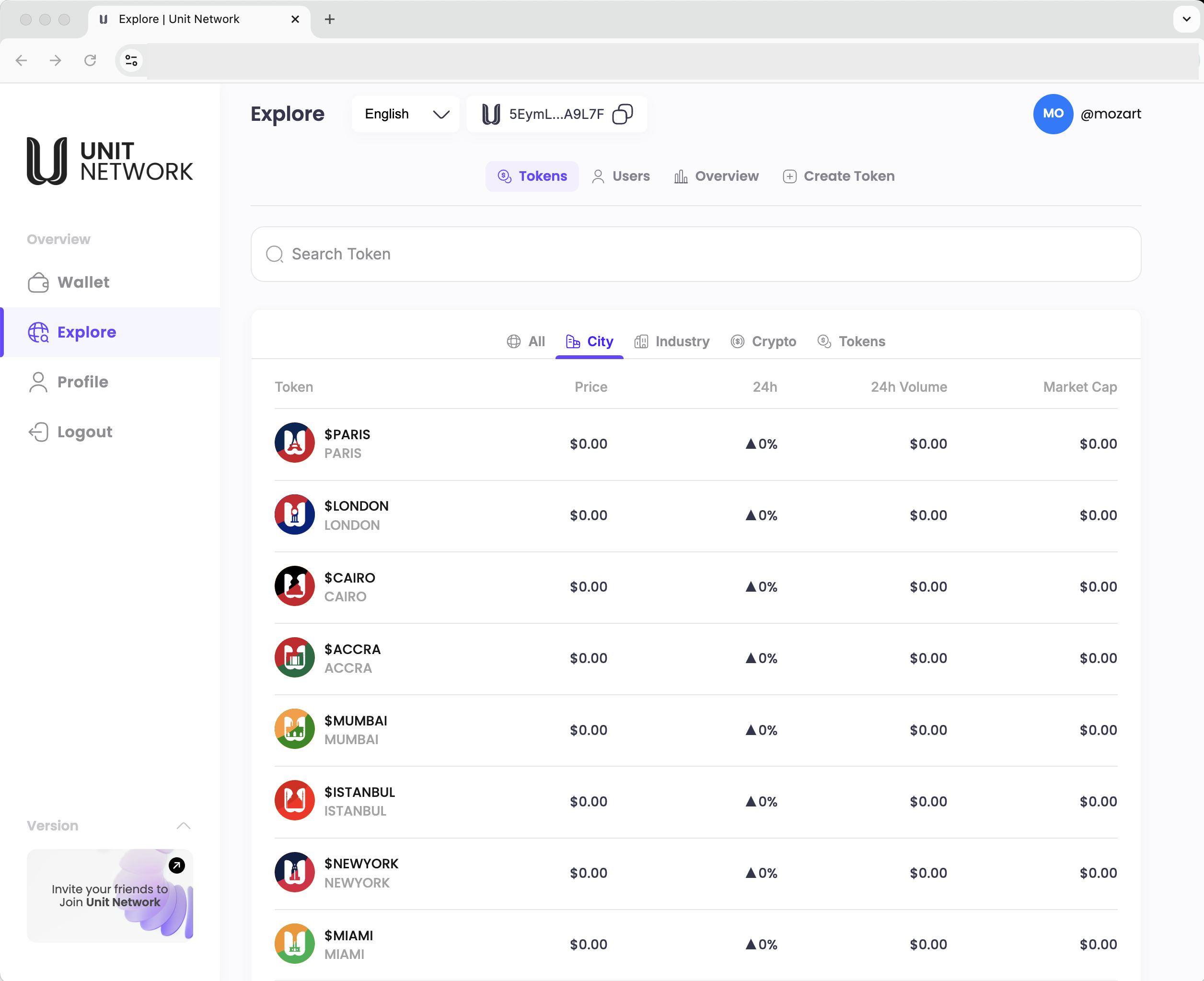Open the $ACCRA token name

(x=352, y=649)
